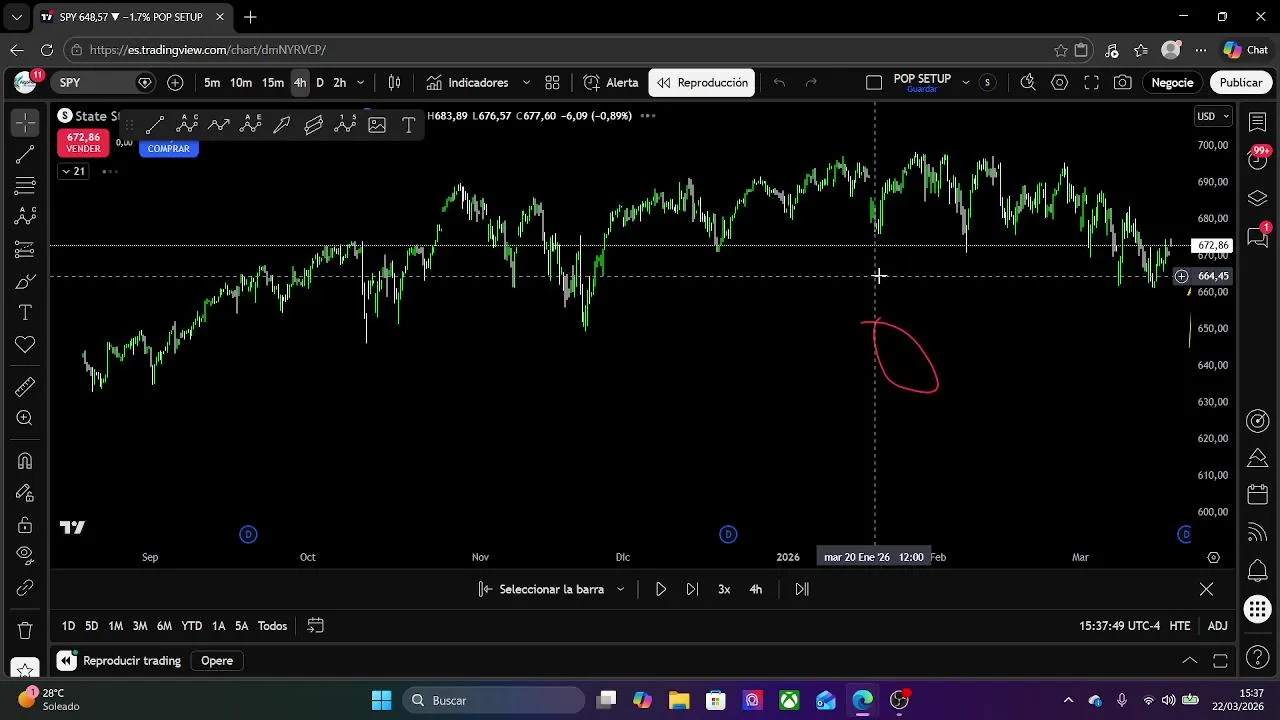The height and width of the screenshot is (720, 1280).
Task: Remove objects with the trash icon
Action: click(25, 631)
